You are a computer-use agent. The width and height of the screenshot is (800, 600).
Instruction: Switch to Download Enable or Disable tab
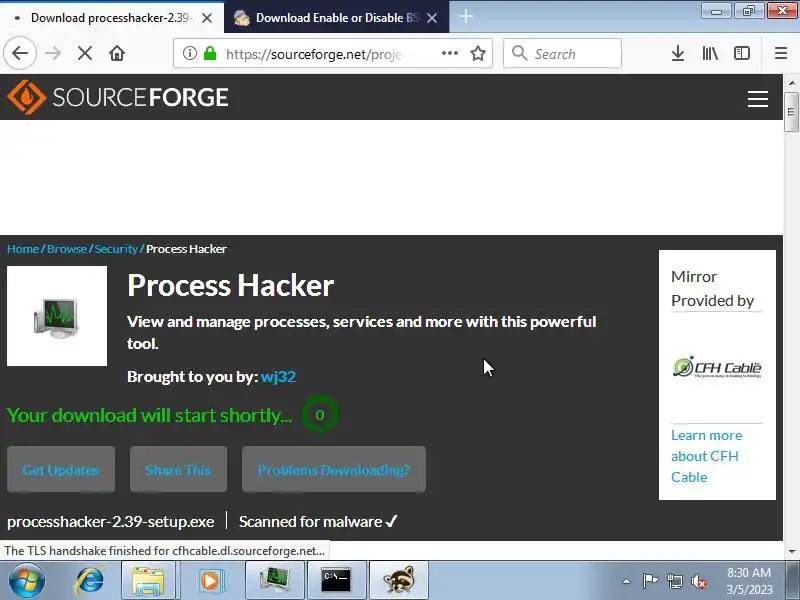tap(336, 18)
